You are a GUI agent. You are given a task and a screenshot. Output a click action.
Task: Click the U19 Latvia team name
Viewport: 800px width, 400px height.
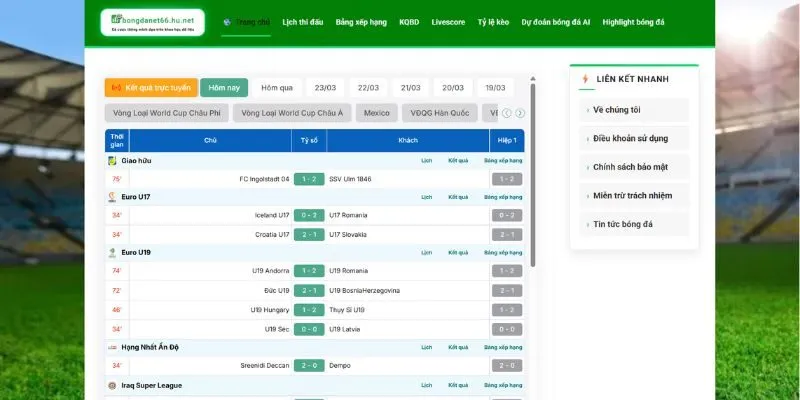click(344, 329)
